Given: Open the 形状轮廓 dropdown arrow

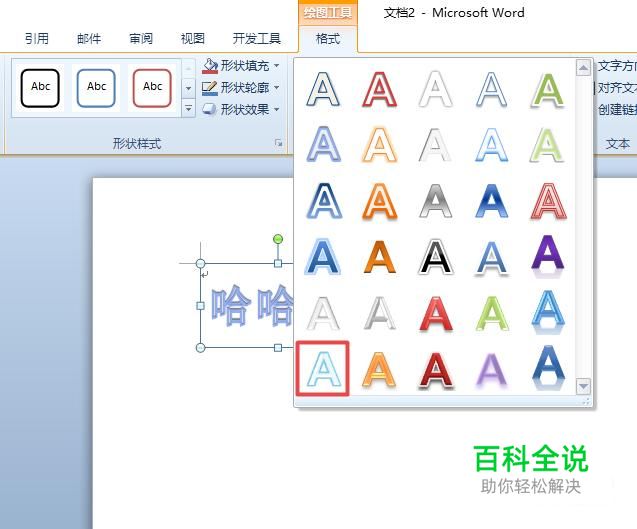Looking at the screenshot, I should (277, 87).
